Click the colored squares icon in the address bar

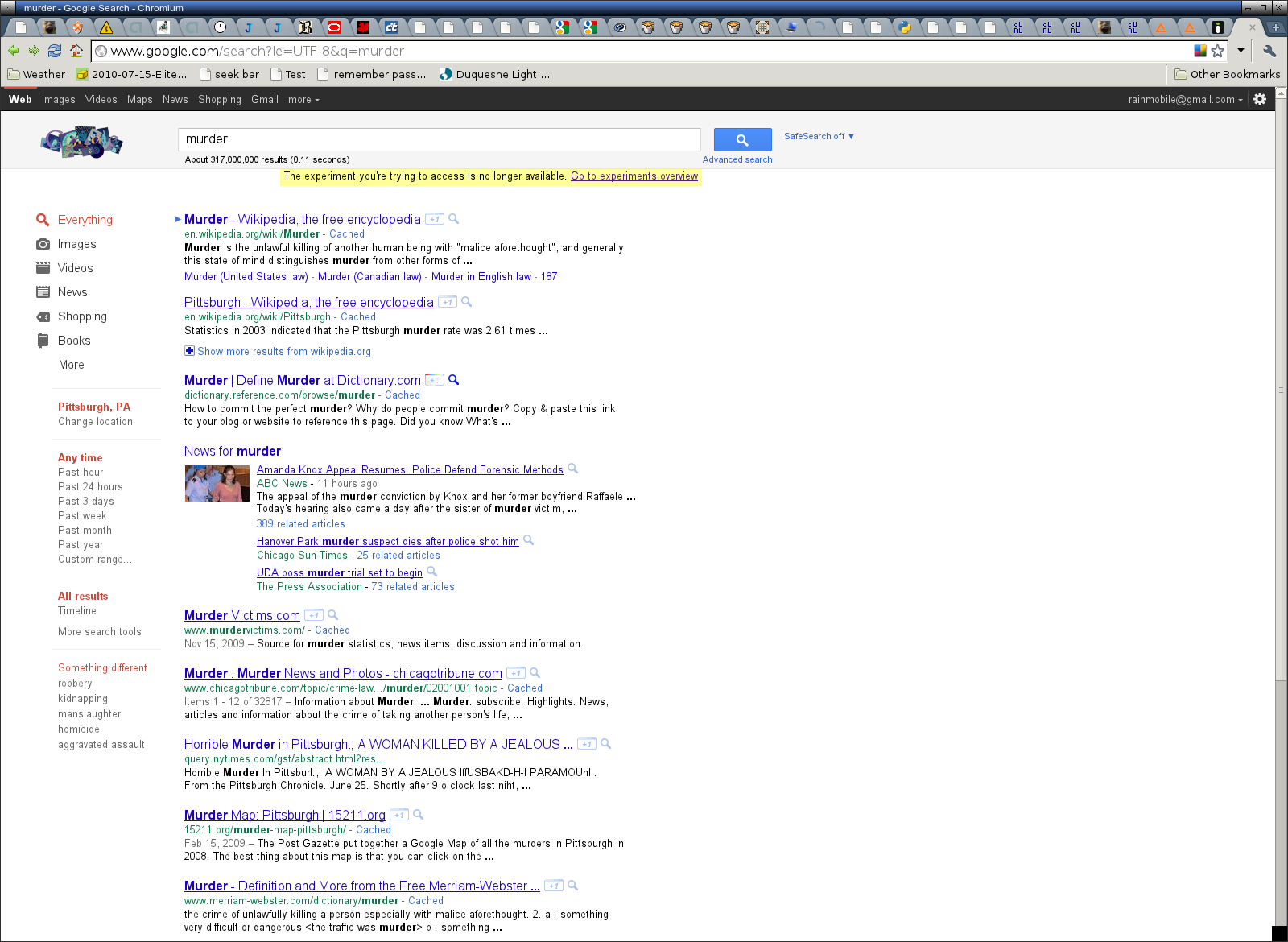pyautogui.click(x=1199, y=51)
